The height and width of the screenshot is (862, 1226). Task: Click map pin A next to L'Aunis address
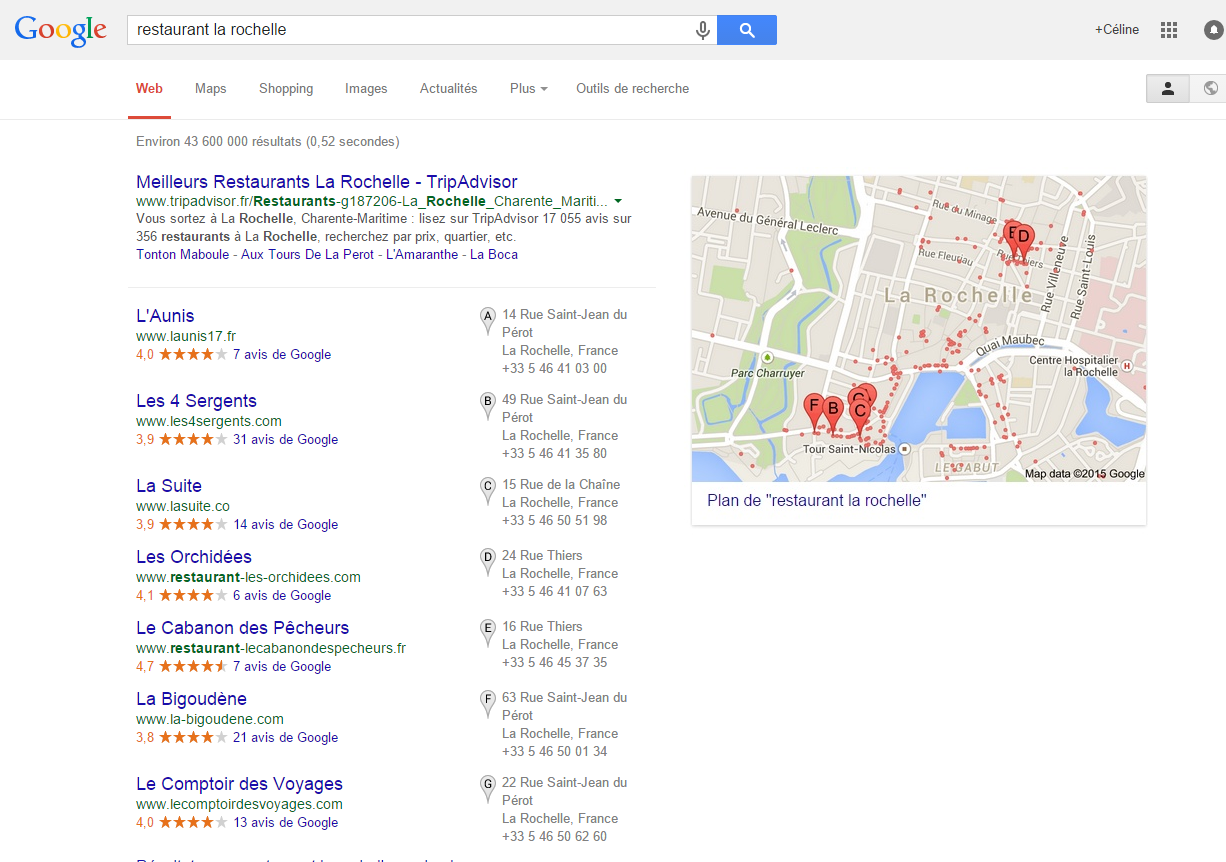click(x=488, y=320)
